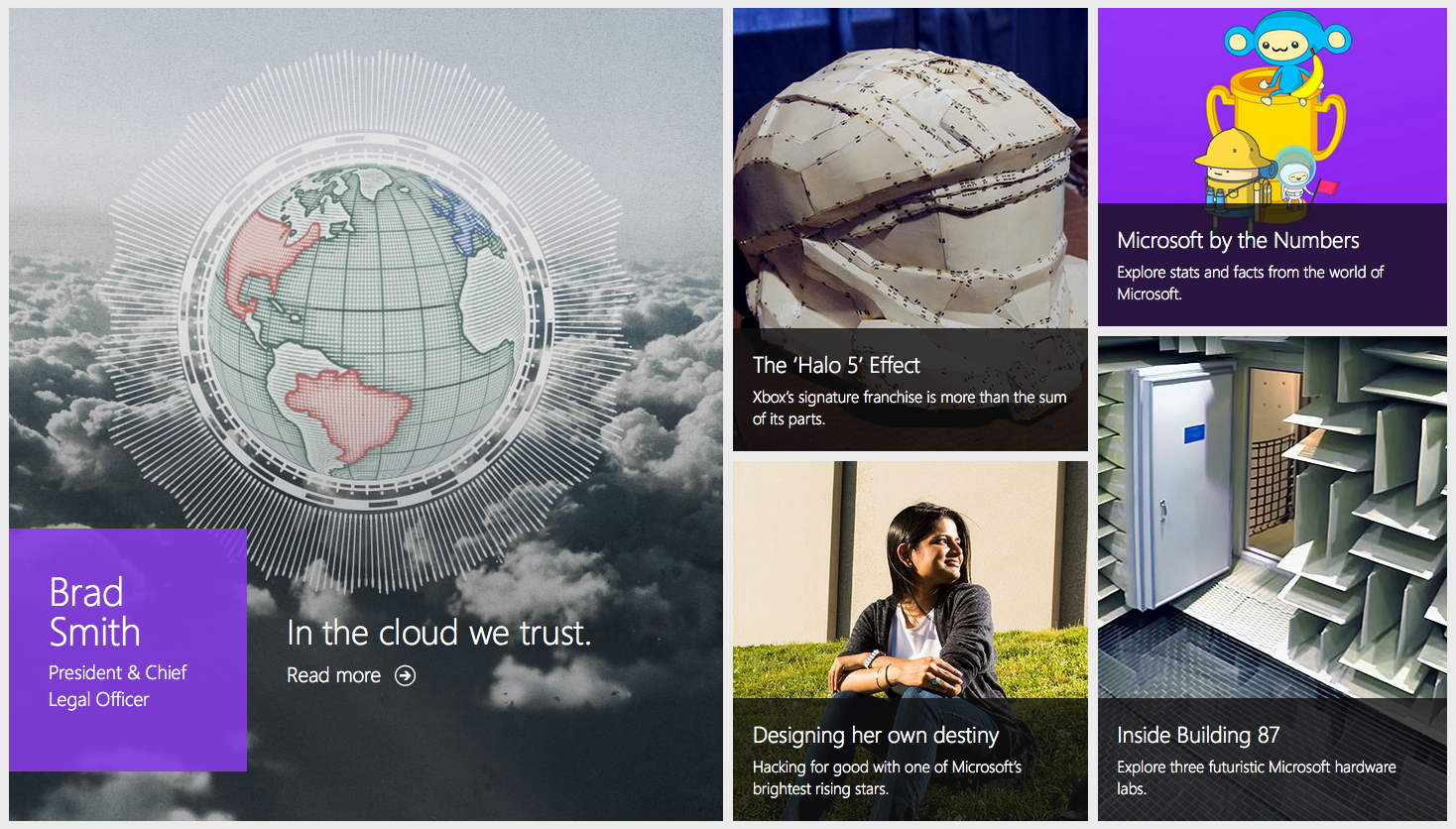Select the "In the cloud we trust." headline

[438, 633]
